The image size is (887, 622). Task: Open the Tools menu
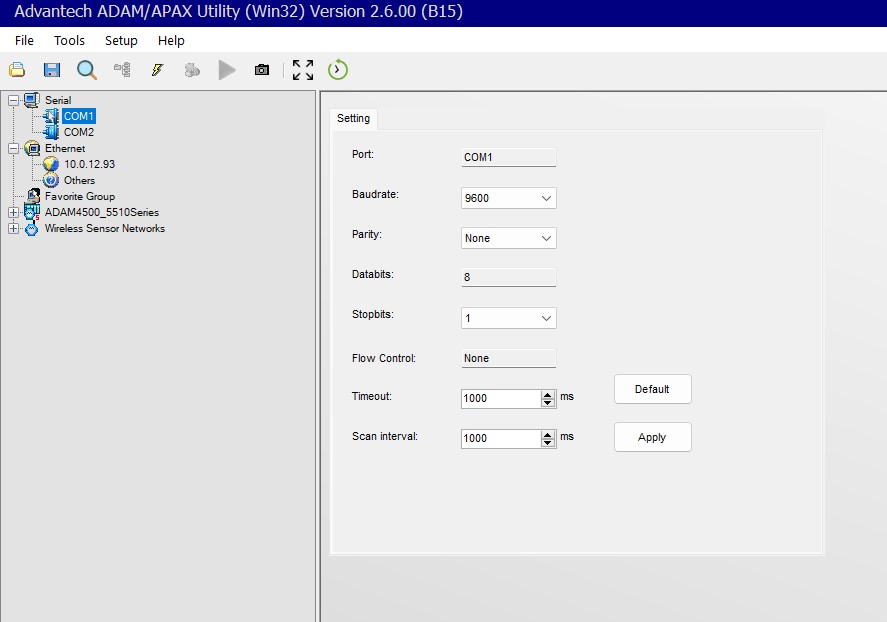pos(69,41)
